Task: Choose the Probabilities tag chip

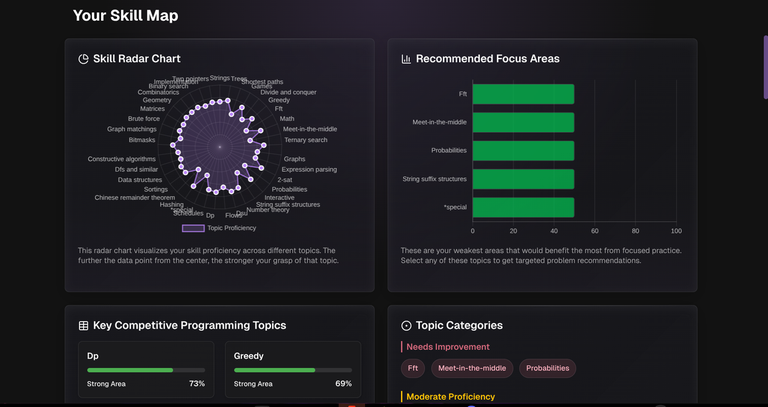Action: pos(547,368)
